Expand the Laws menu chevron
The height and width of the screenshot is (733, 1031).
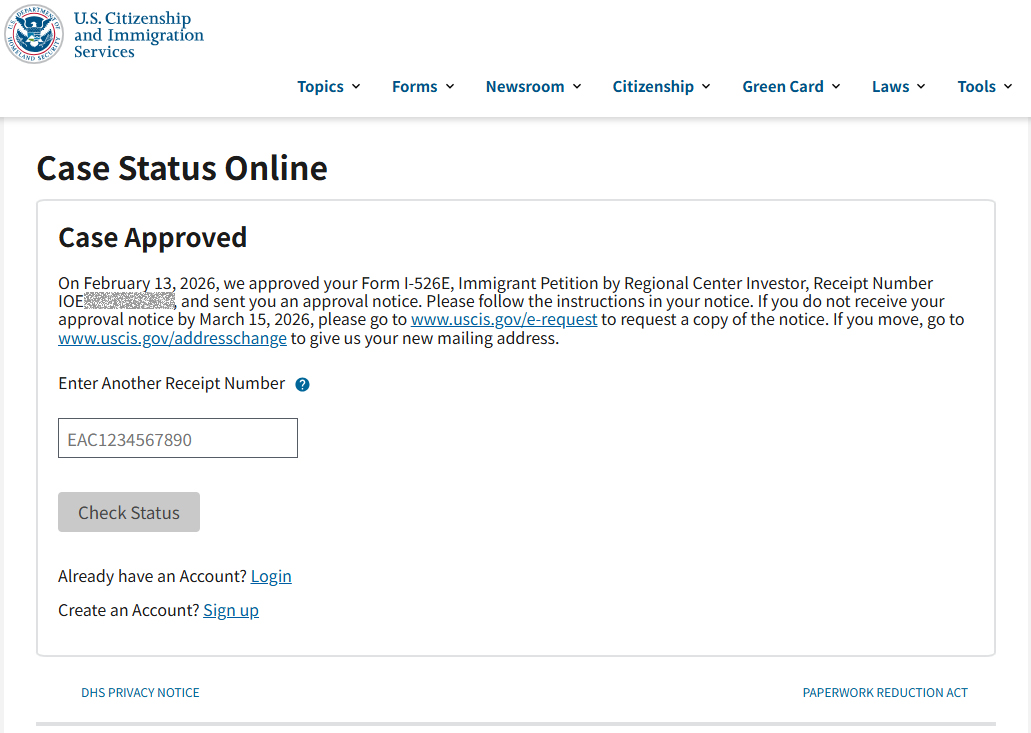pyautogui.click(x=921, y=86)
